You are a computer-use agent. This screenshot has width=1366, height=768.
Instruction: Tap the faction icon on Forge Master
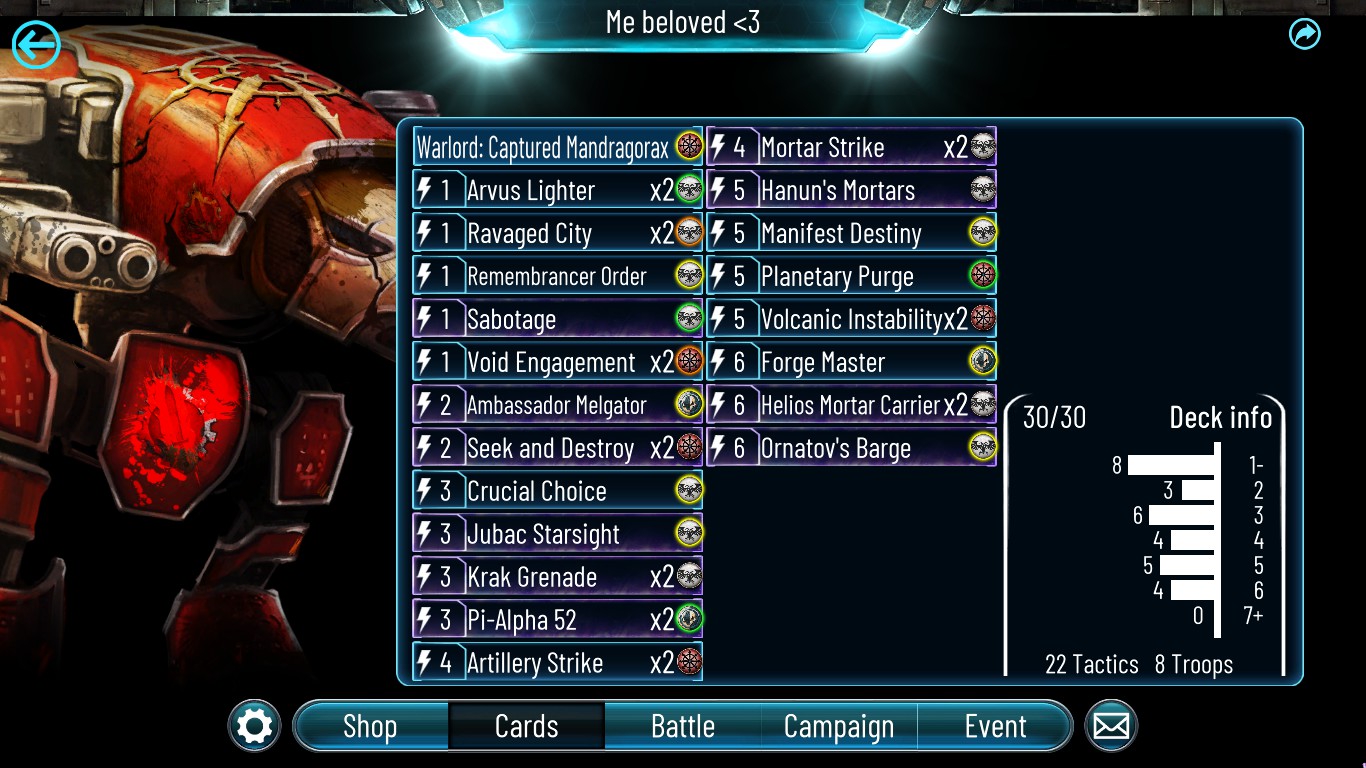(982, 362)
